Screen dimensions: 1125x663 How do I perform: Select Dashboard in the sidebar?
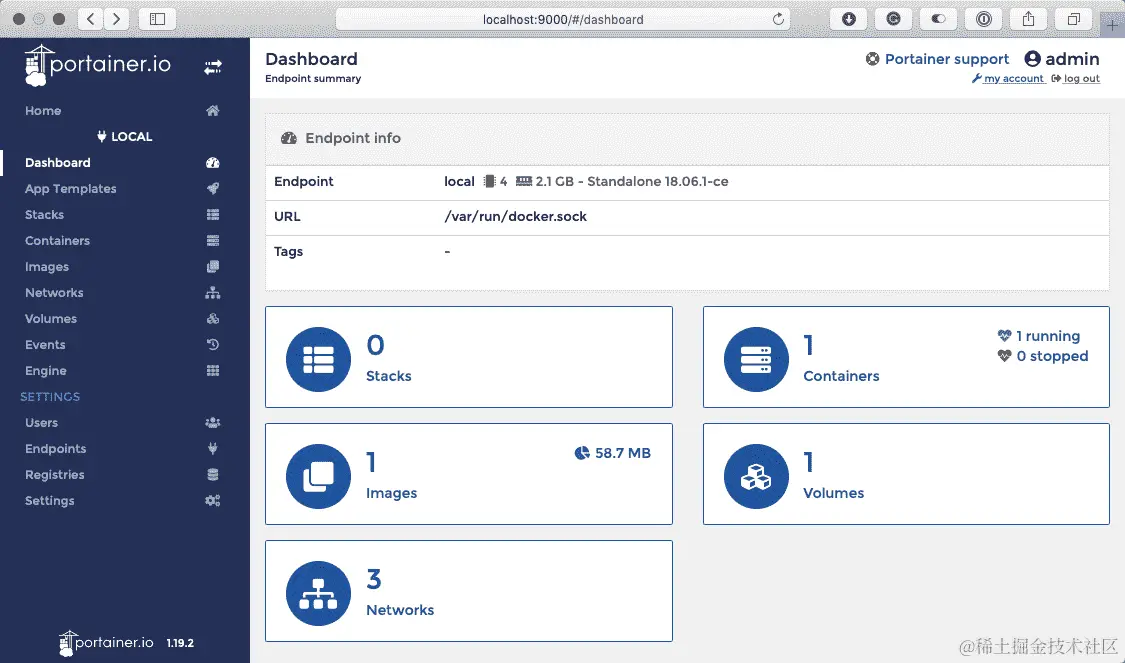tap(57, 163)
